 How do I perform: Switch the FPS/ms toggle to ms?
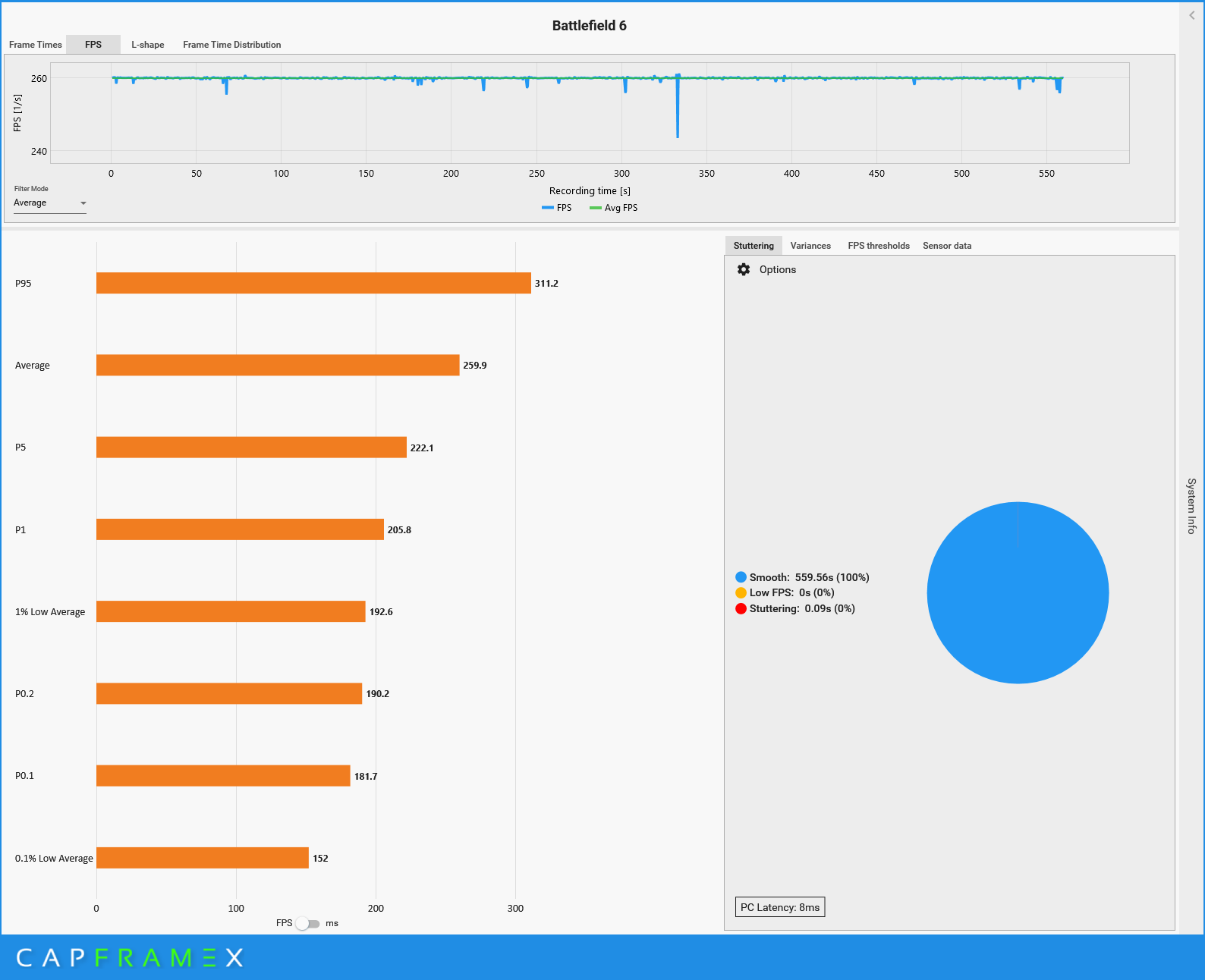point(307,923)
